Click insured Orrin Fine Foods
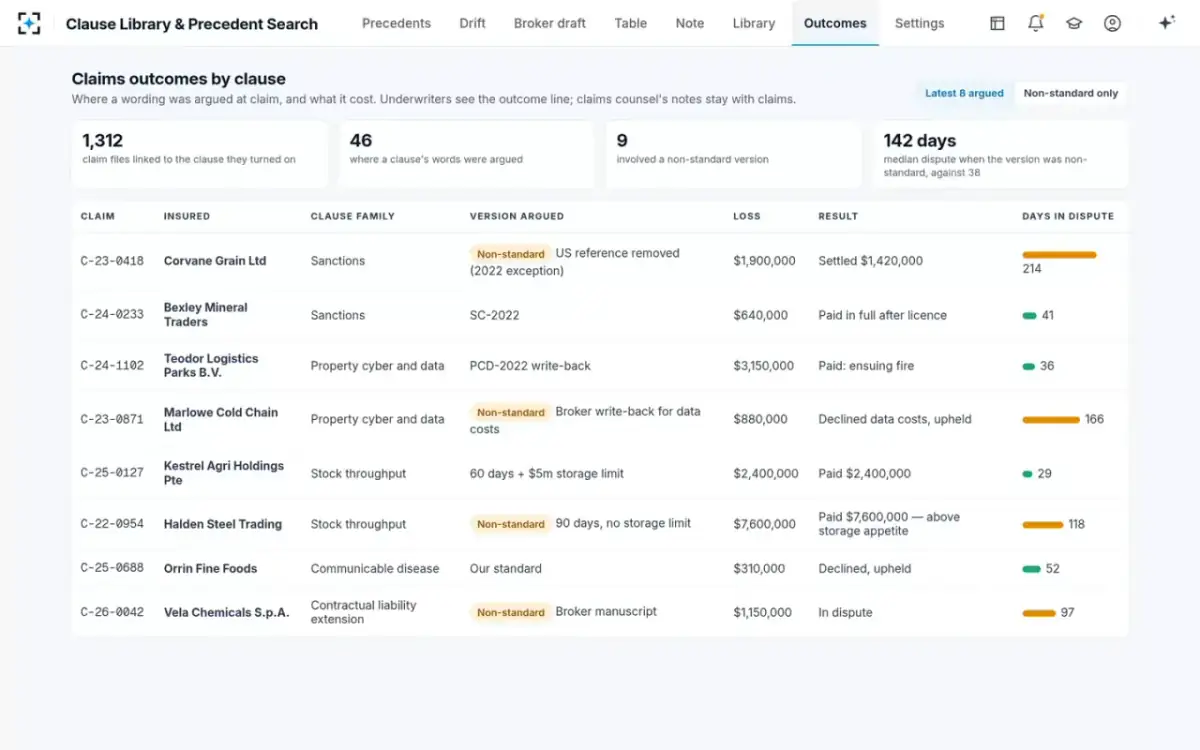This screenshot has width=1200, height=750. pyautogui.click(x=210, y=568)
